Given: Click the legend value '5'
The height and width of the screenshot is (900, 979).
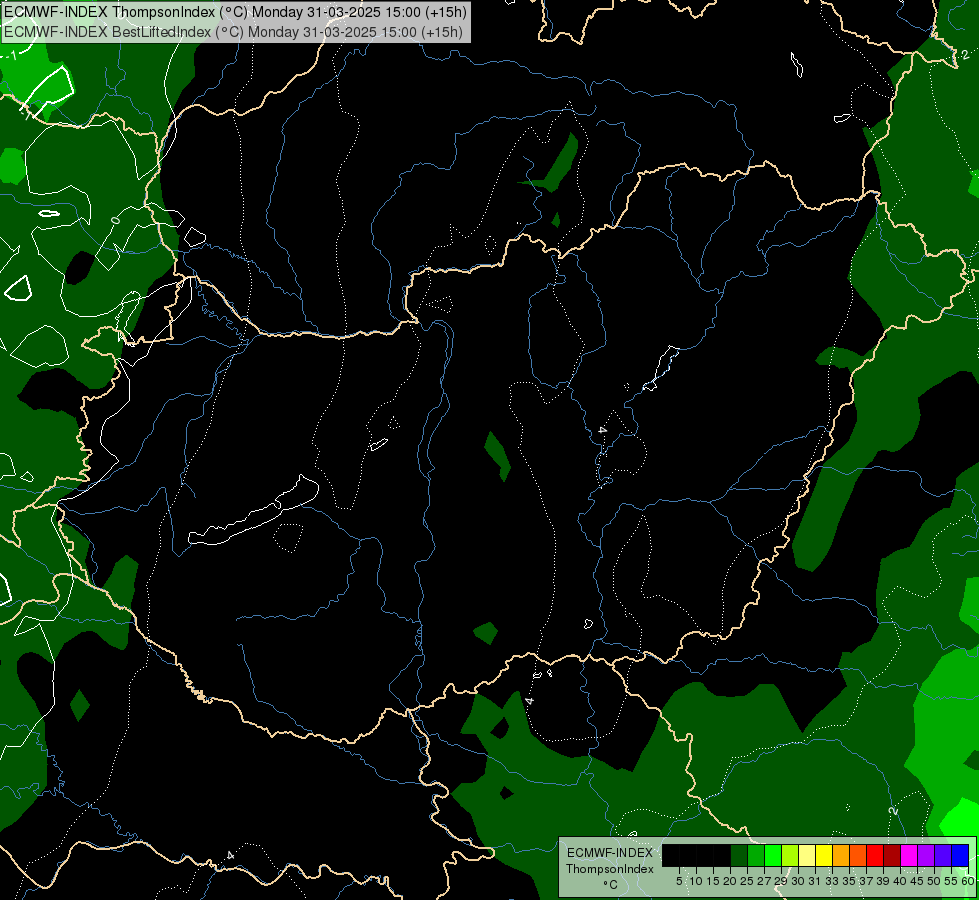Looking at the screenshot, I should 679,881.
